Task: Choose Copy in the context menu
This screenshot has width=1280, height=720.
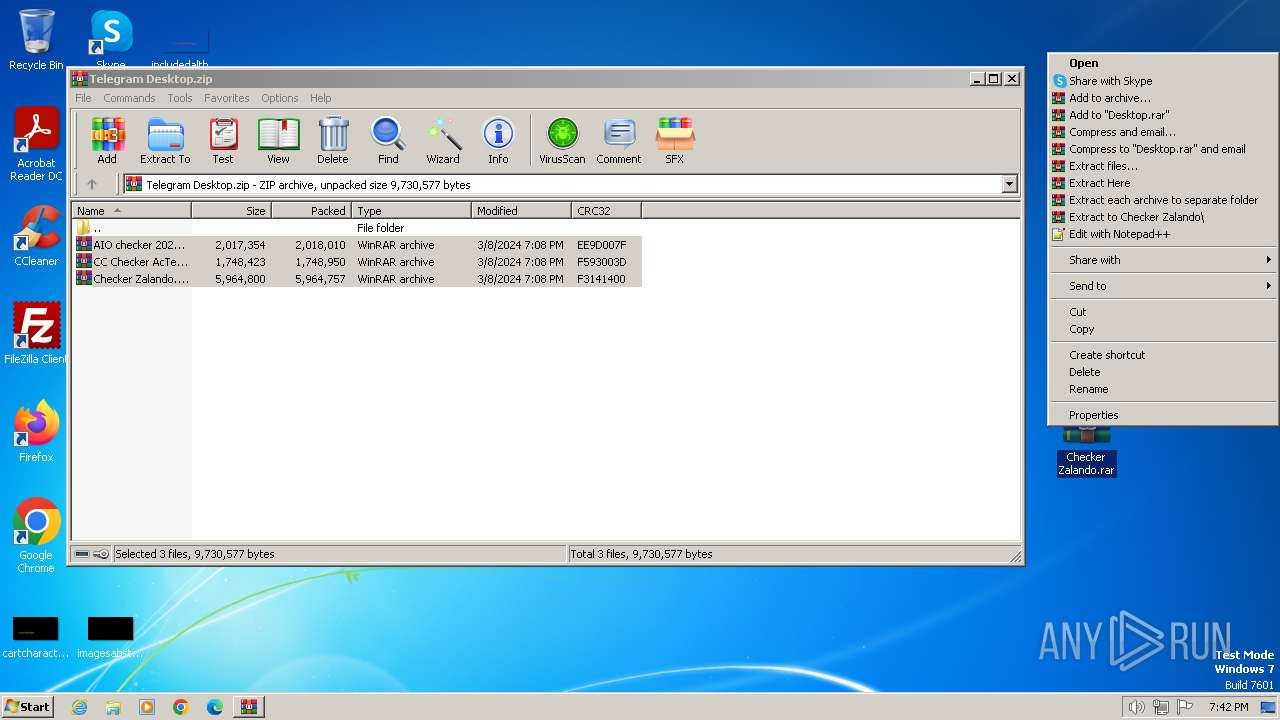Action: click(1162, 329)
